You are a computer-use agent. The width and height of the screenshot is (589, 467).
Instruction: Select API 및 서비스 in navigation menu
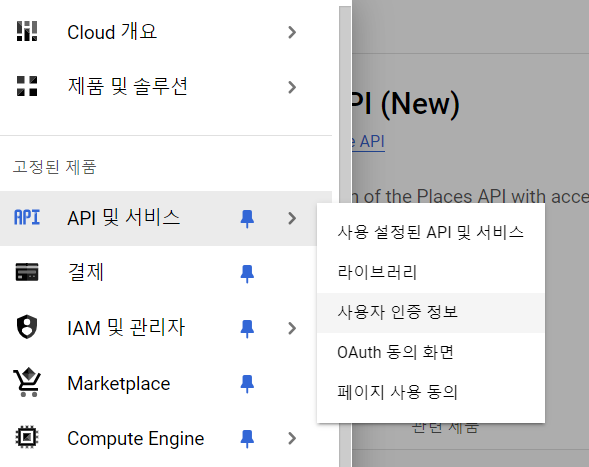click(166, 218)
